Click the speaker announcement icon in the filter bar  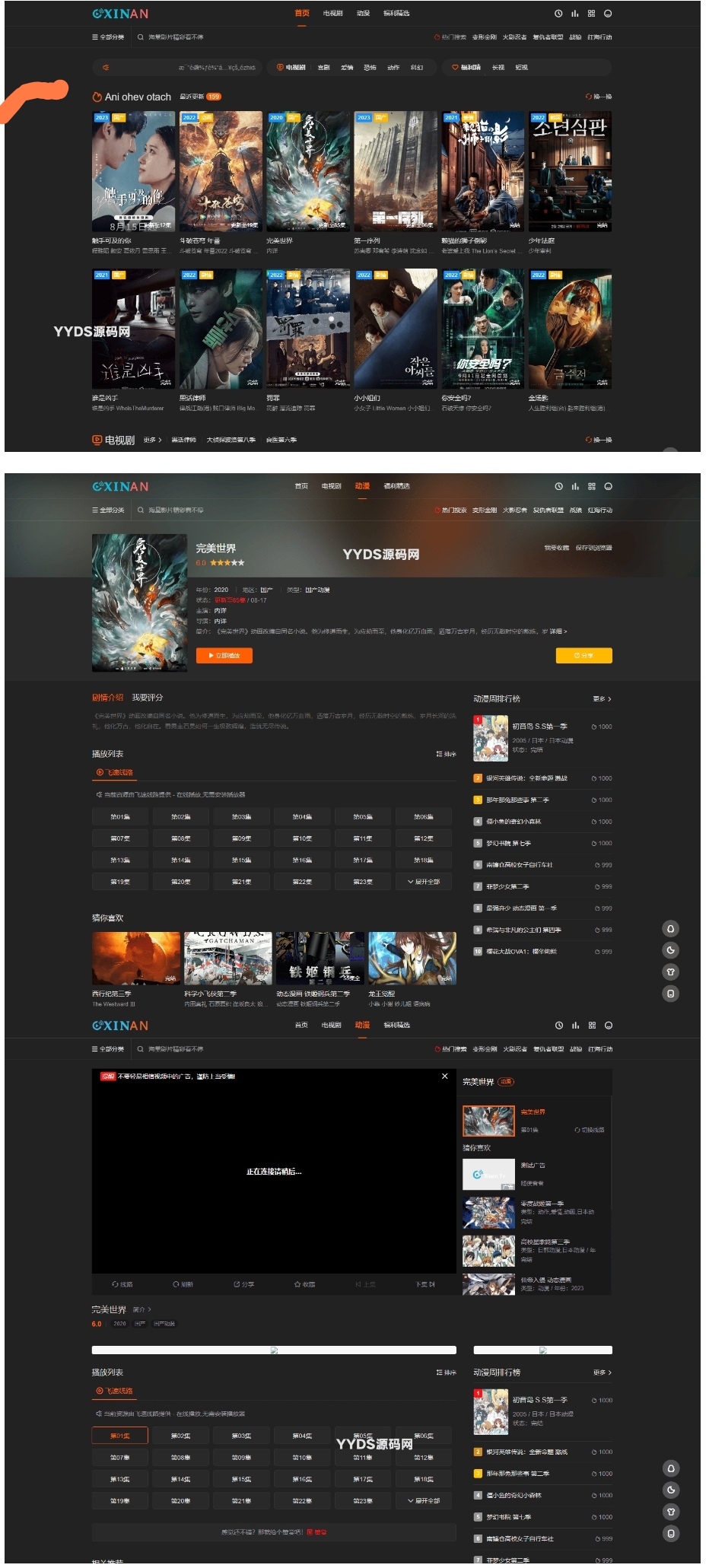(106, 68)
